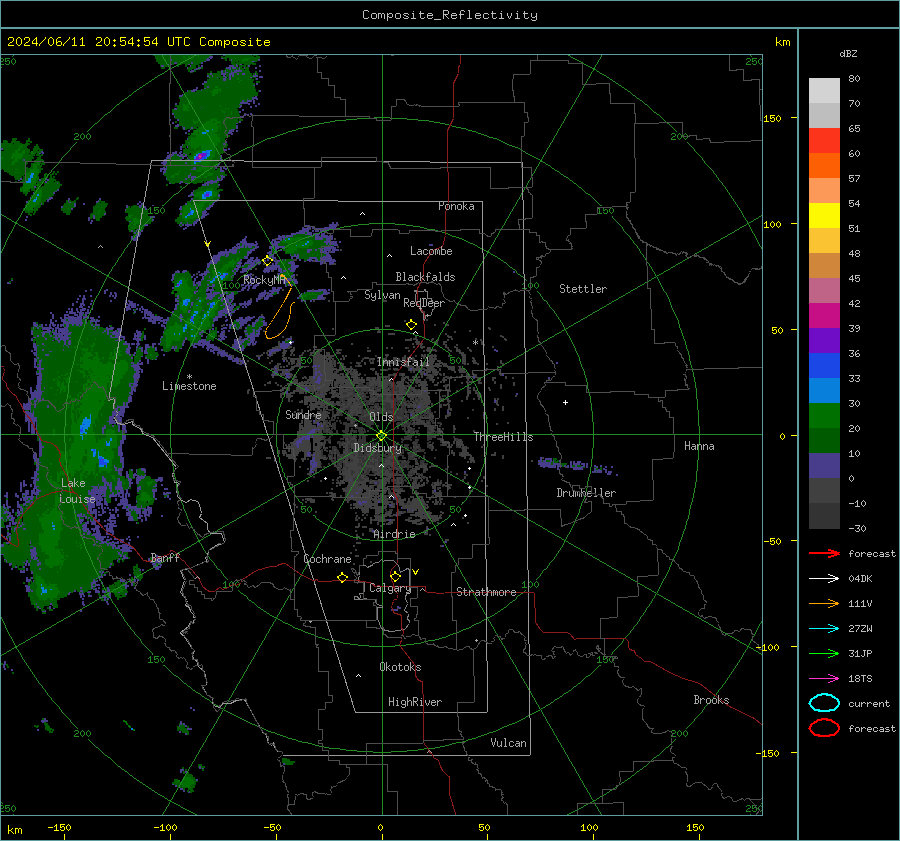Click the Calgary city label
The image size is (900, 841).
[x=390, y=588]
